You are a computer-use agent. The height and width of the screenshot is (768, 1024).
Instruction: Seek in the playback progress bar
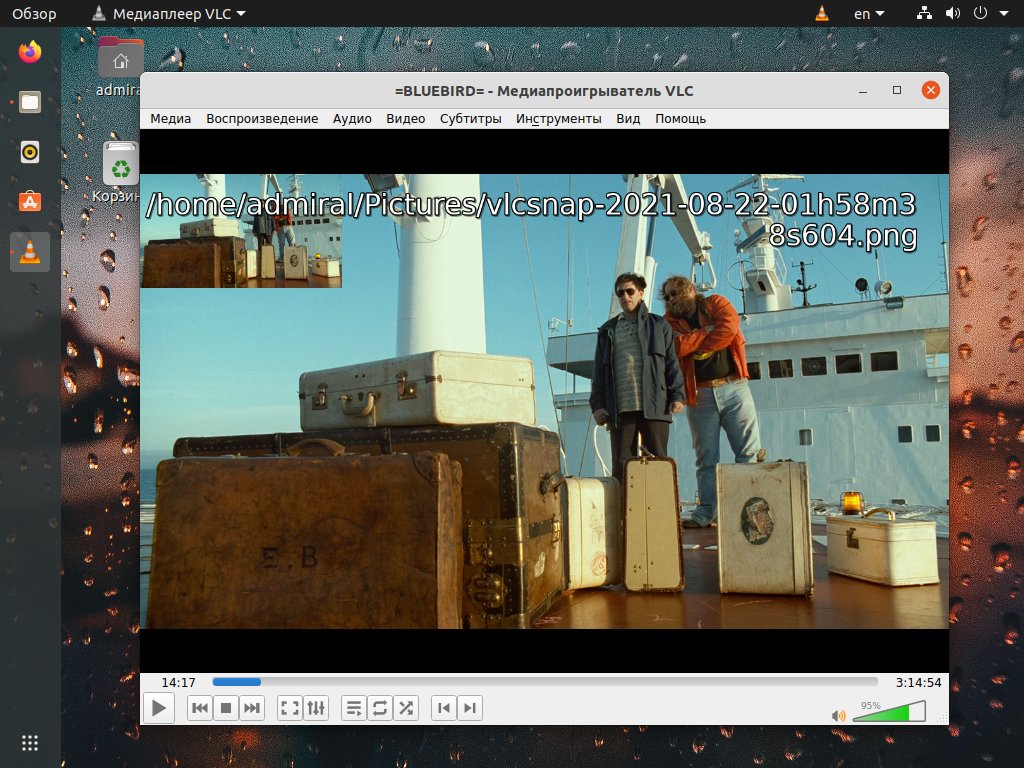545,682
